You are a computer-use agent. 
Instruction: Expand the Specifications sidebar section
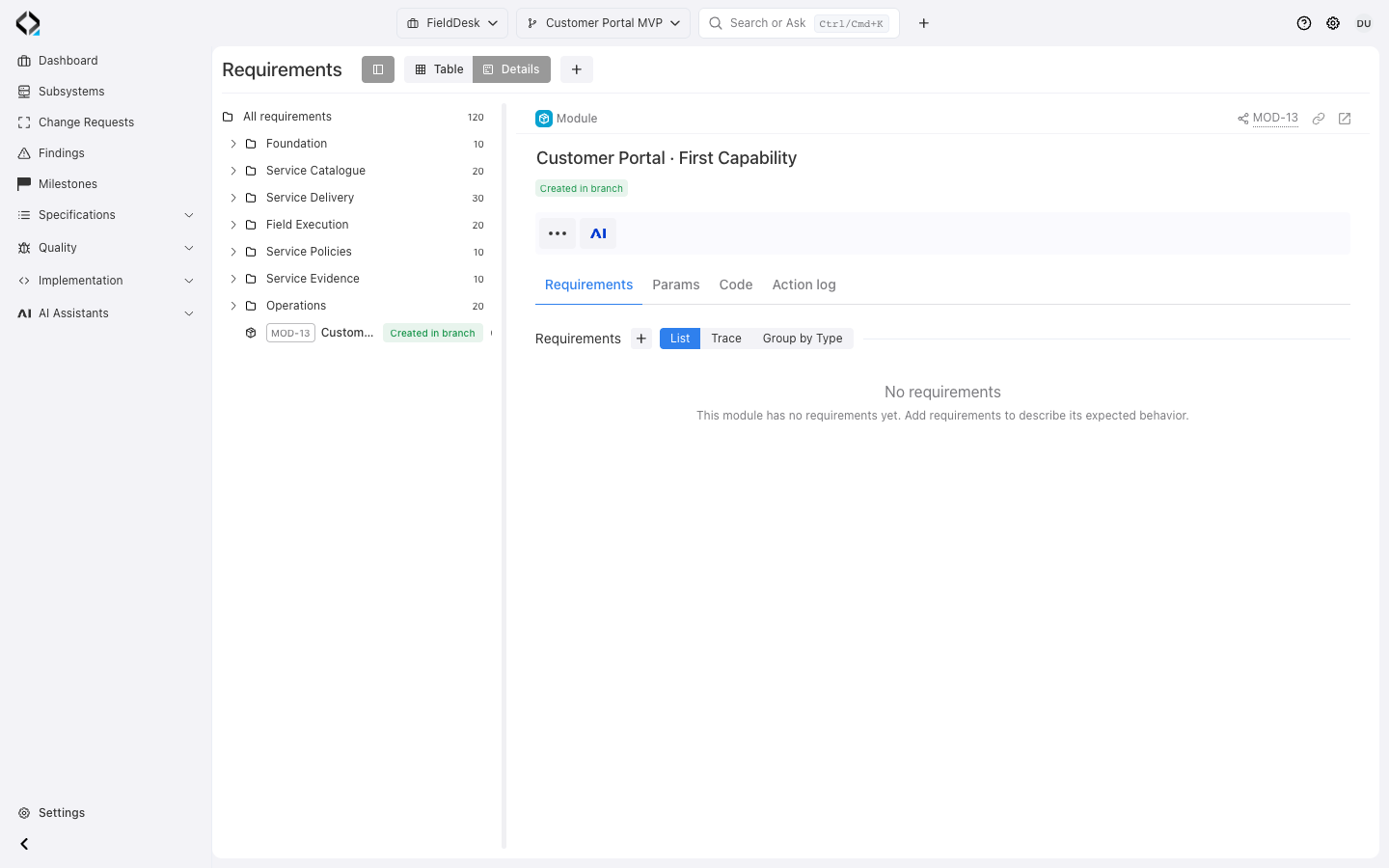tap(106, 215)
